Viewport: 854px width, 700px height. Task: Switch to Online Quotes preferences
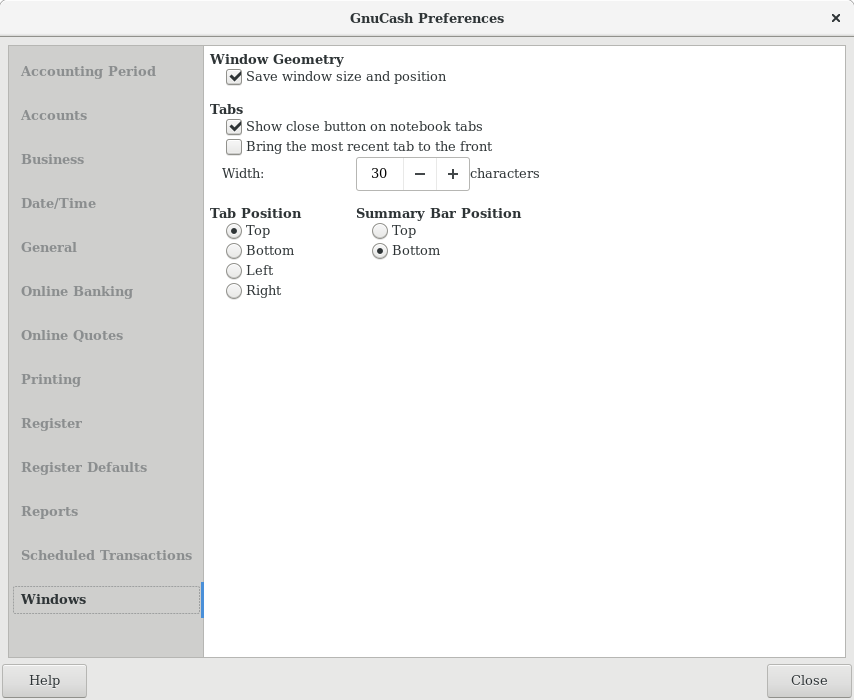(x=106, y=336)
